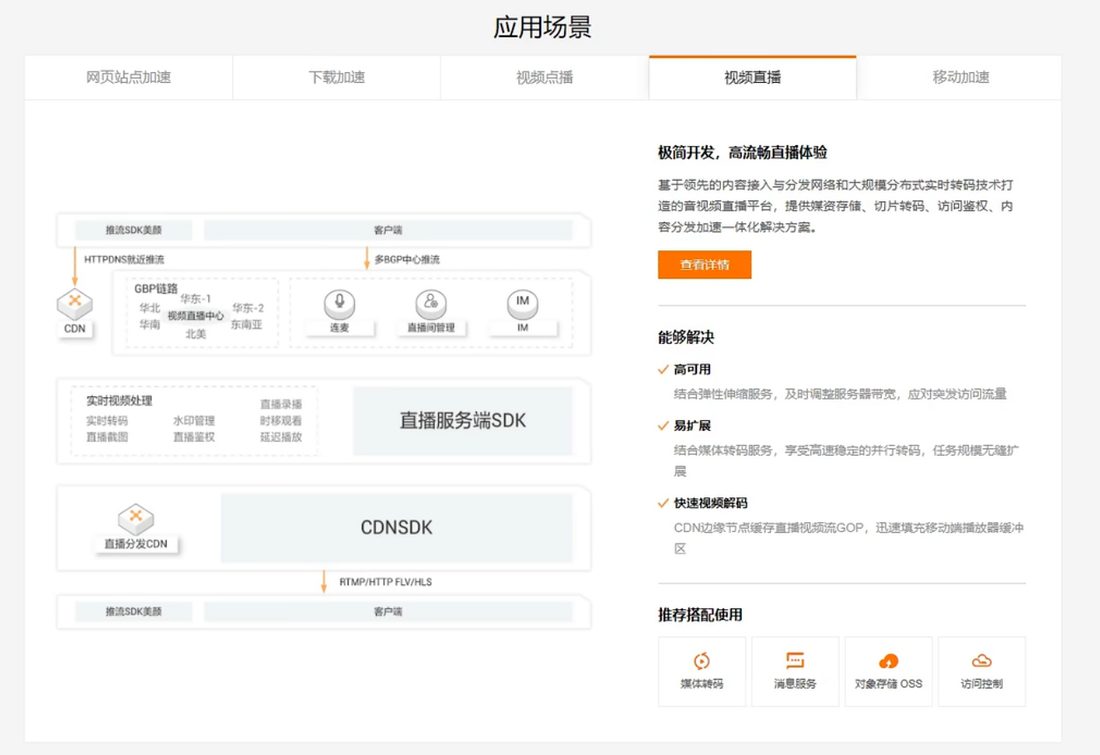Click the 视频直播中心 label

(x=196, y=316)
